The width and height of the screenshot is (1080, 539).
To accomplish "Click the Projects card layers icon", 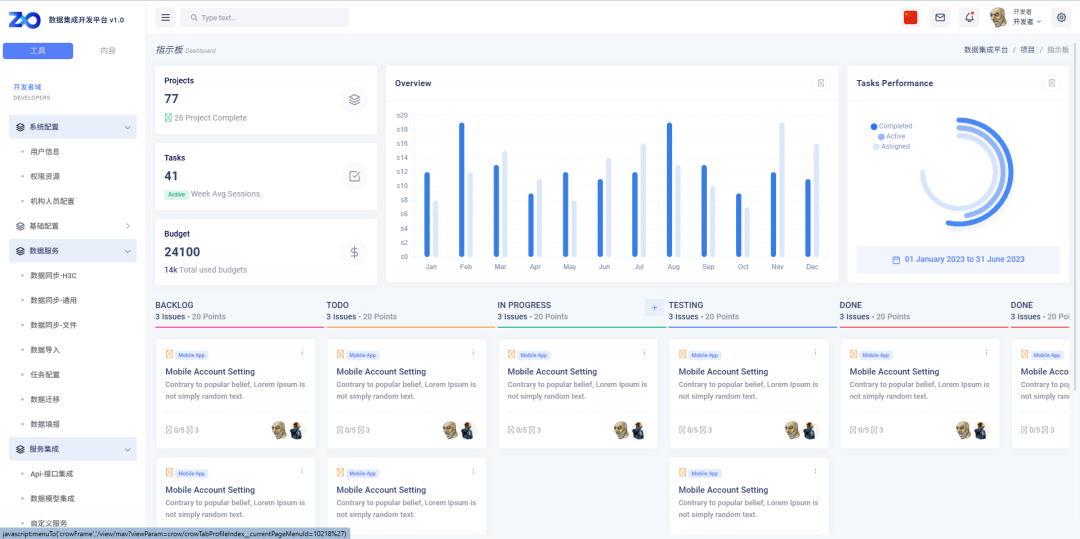I will [x=354, y=99].
